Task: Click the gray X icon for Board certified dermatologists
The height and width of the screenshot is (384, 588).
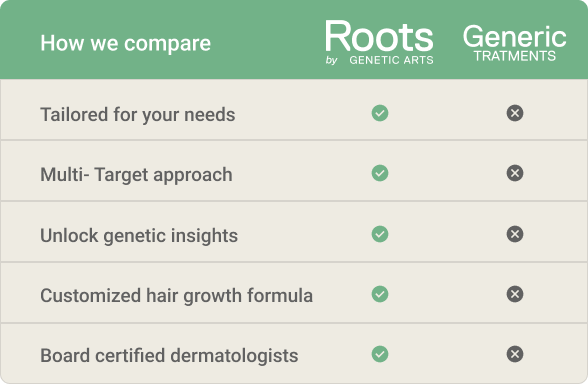Action: 515,354
